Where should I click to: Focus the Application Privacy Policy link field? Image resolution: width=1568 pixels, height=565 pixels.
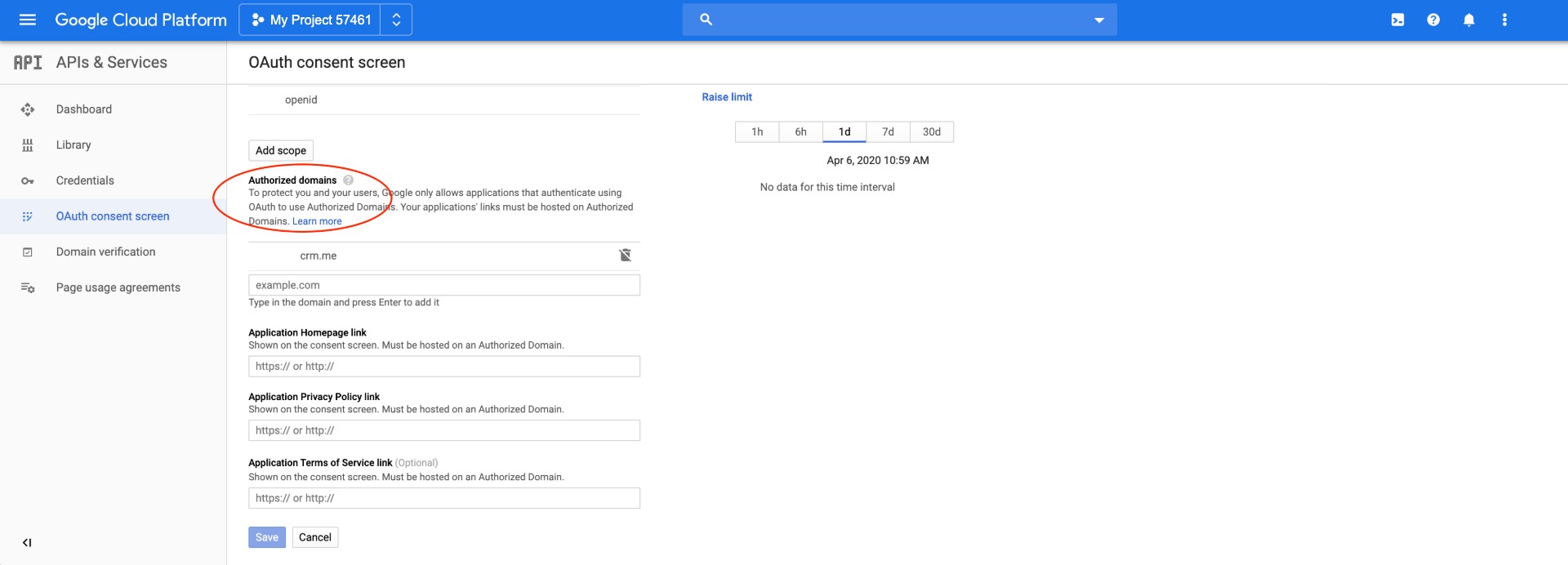coord(444,430)
